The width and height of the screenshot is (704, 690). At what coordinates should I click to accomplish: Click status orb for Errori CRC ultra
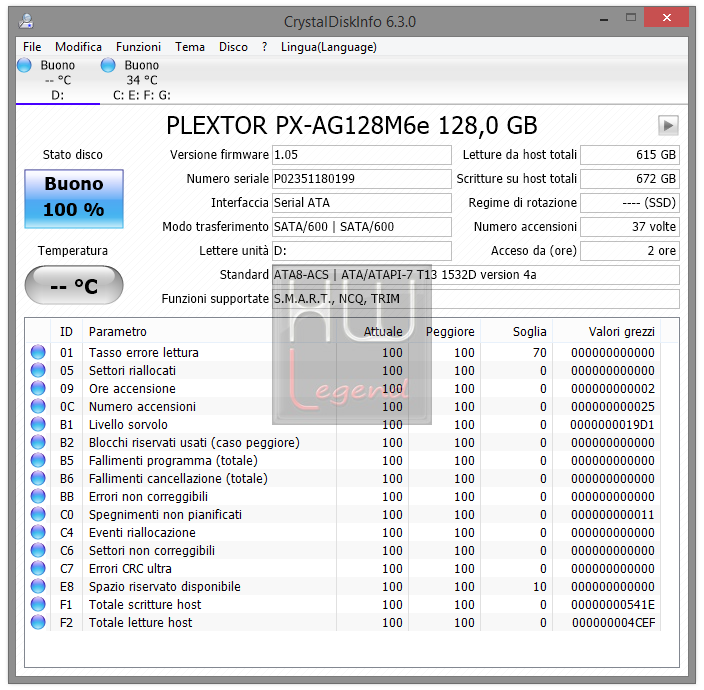click(38, 568)
